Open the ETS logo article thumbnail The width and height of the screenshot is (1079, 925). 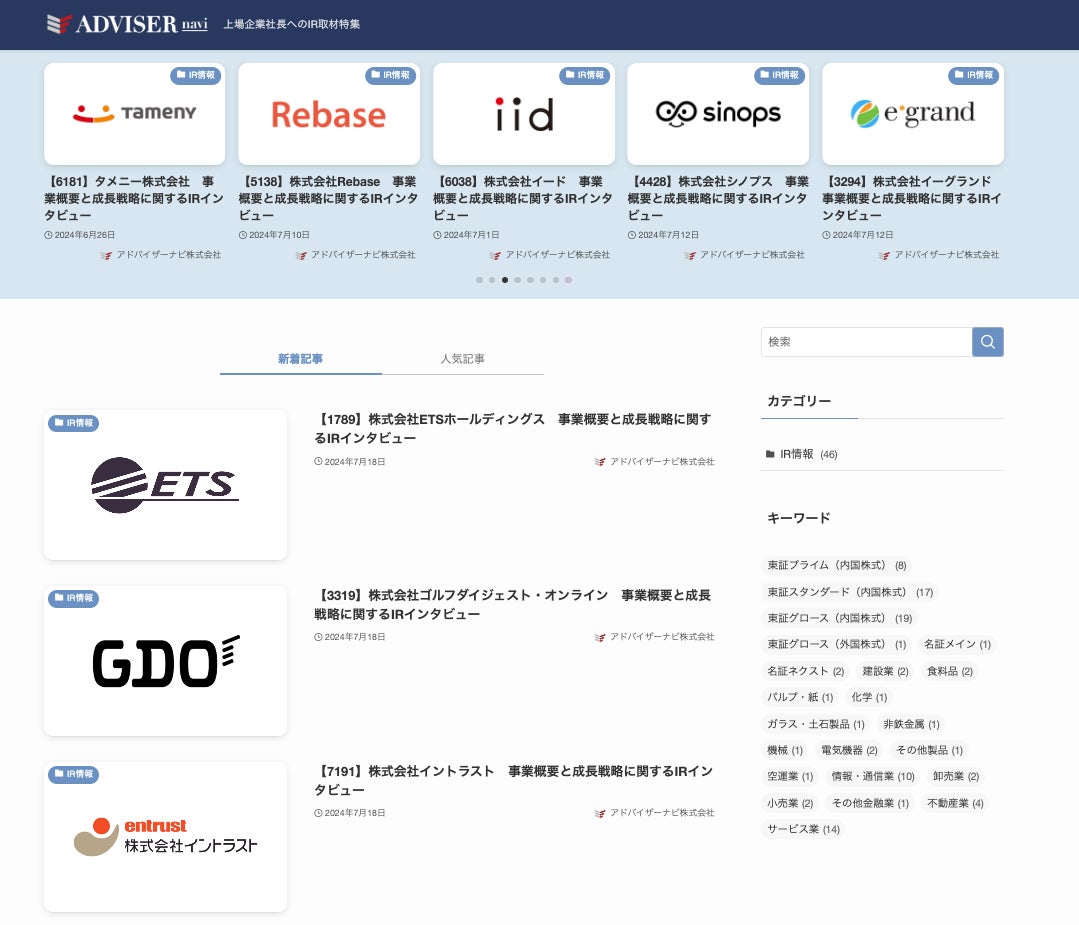[165, 485]
